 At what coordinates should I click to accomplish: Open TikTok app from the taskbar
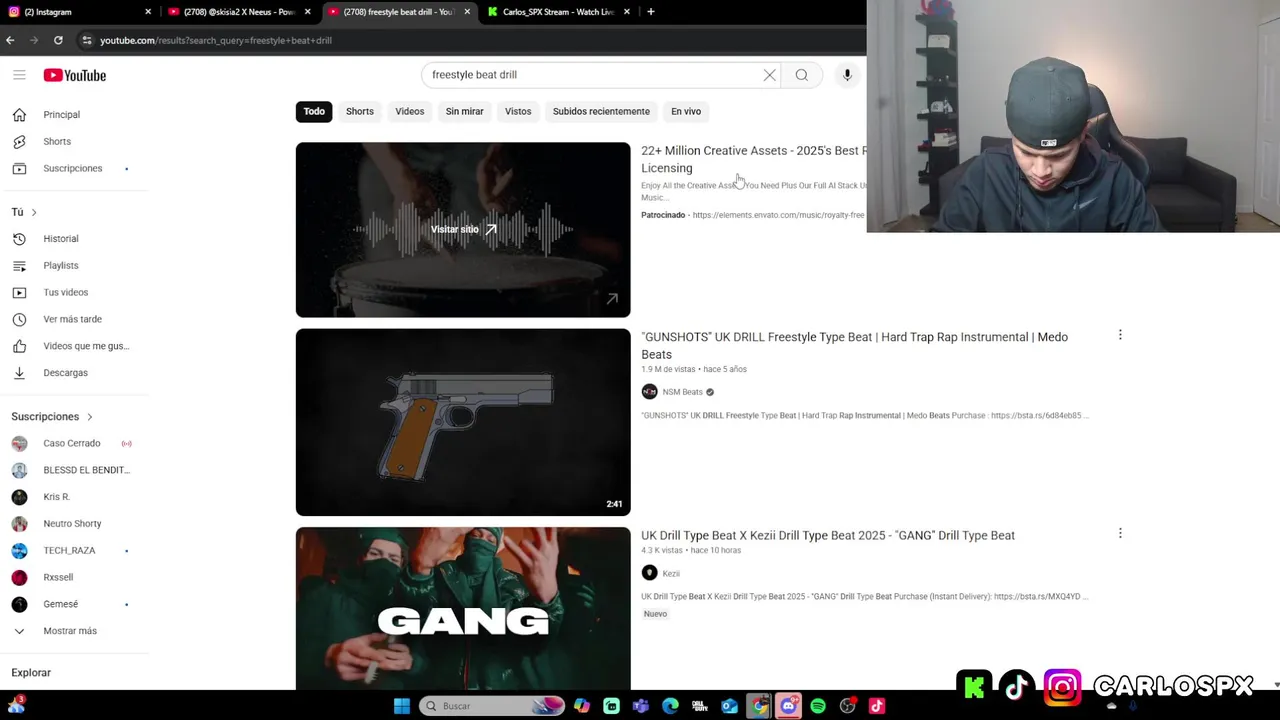877,706
